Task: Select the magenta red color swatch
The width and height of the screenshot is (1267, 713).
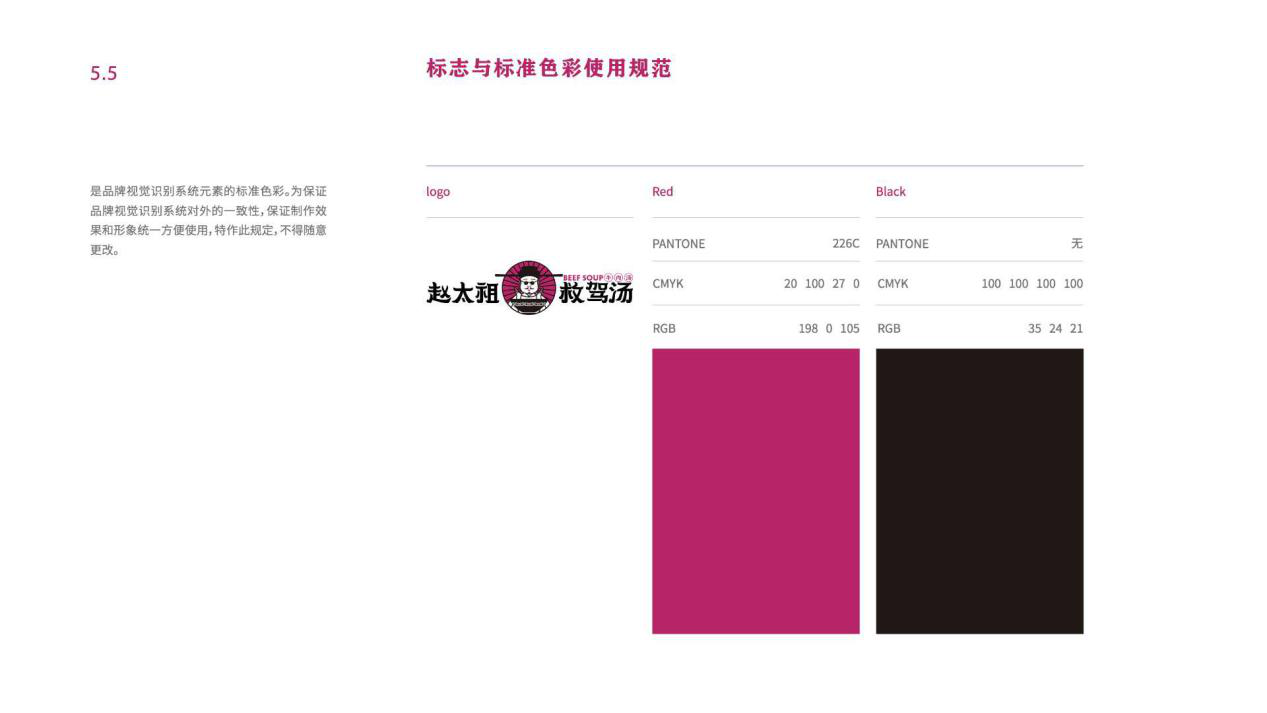Action: tap(755, 490)
